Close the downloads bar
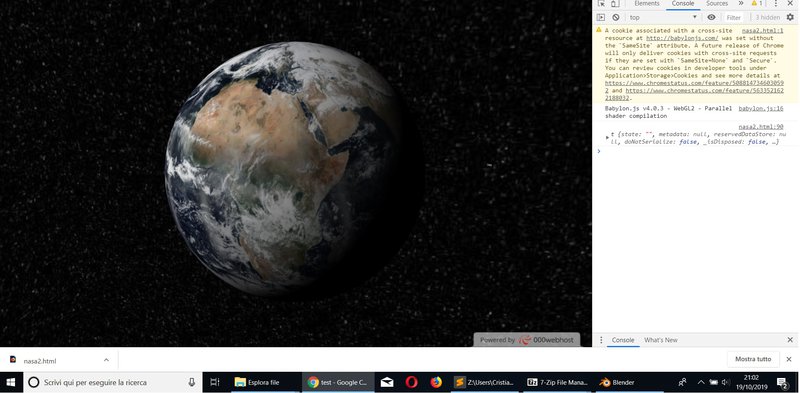Screen dimensions: 800x393 pyautogui.click(x=790, y=359)
